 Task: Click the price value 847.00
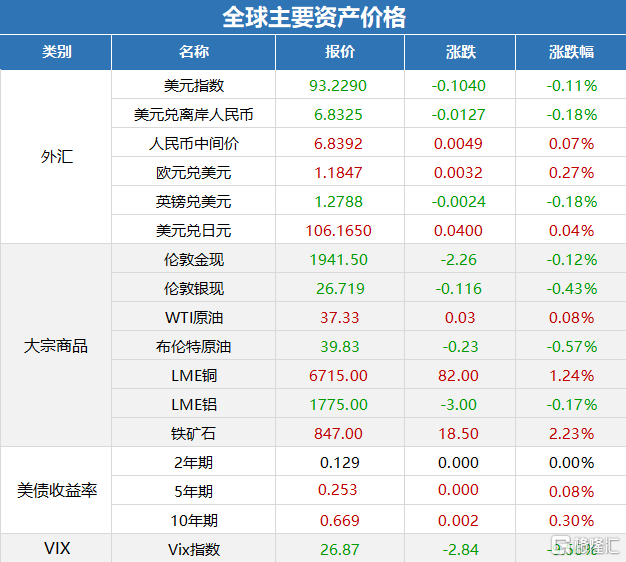tap(338, 434)
